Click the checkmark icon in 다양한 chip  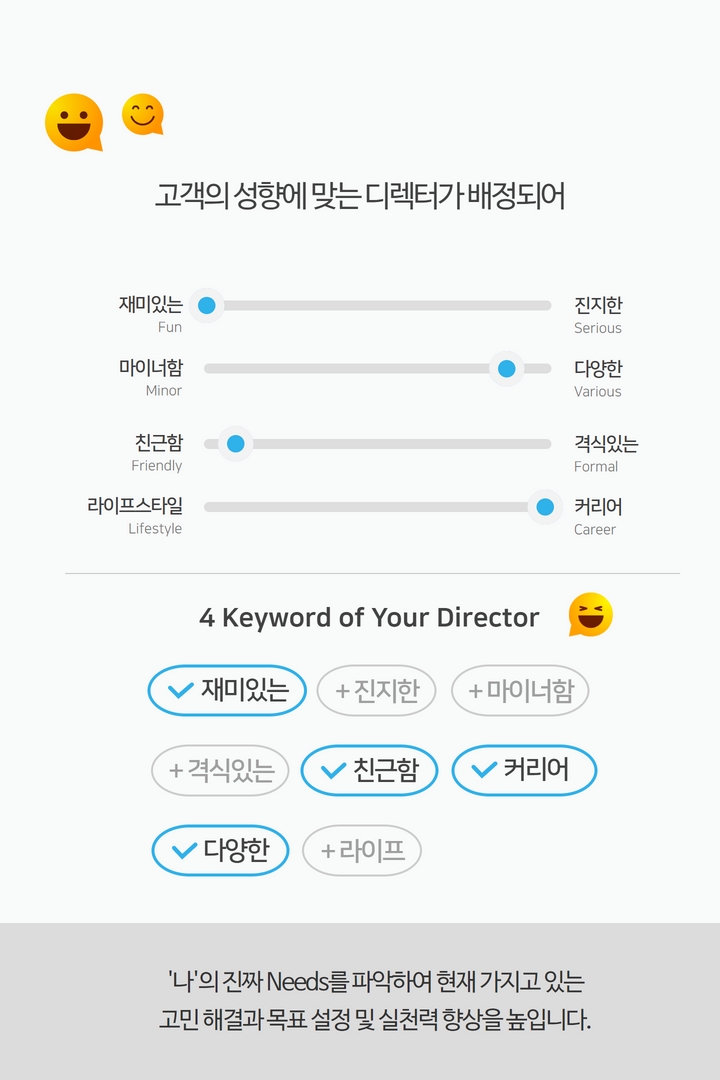click(184, 851)
